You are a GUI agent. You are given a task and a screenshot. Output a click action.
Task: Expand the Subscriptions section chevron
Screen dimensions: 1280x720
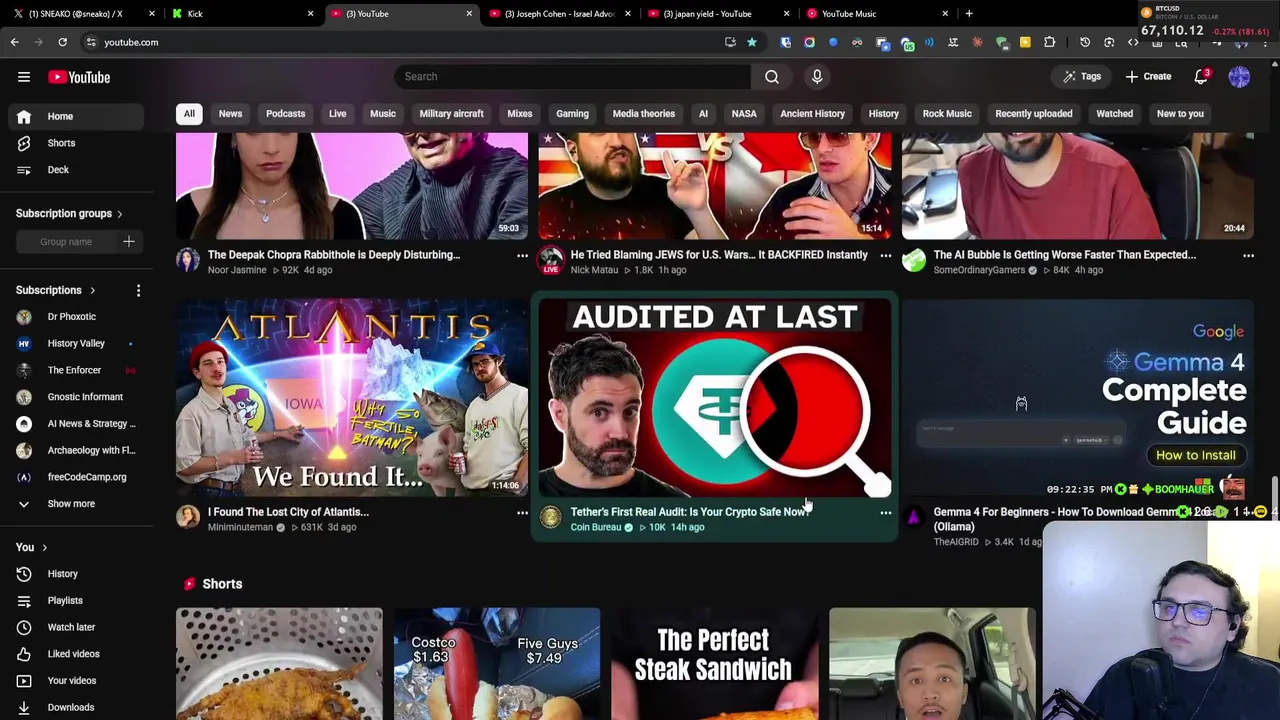coord(92,291)
